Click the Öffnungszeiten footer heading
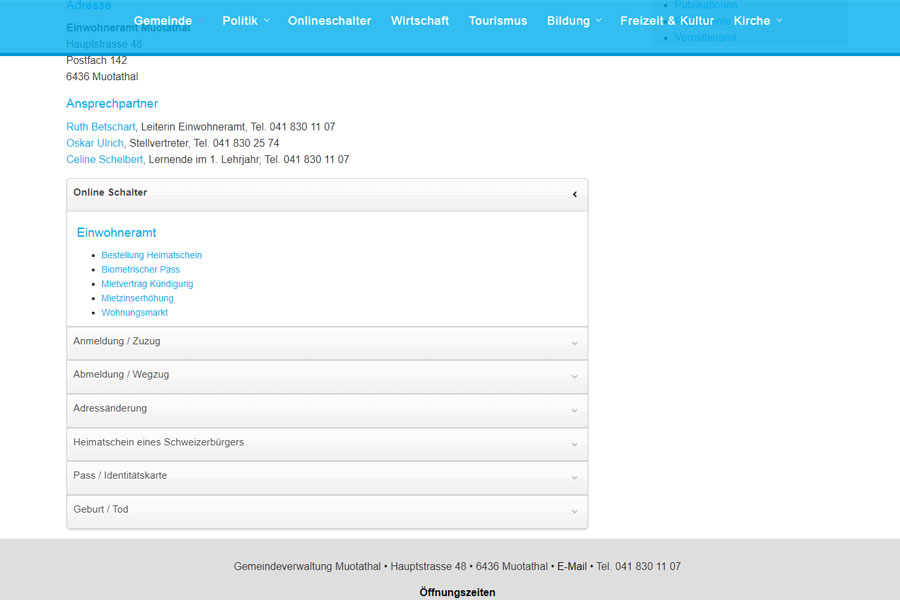Viewport: 900px width, 600px height. (x=457, y=592)
